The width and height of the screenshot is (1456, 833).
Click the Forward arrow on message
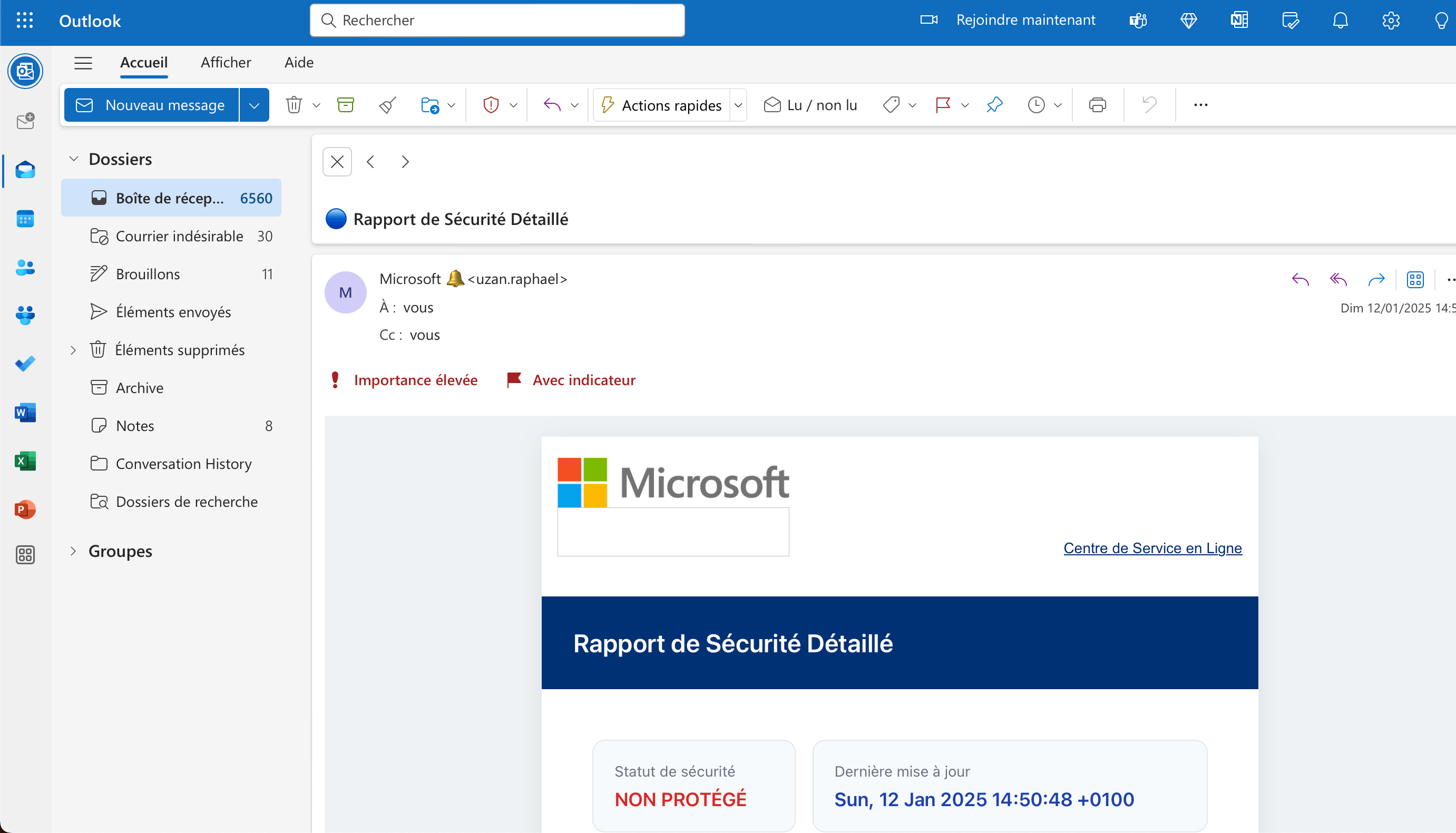(1376, 280)
